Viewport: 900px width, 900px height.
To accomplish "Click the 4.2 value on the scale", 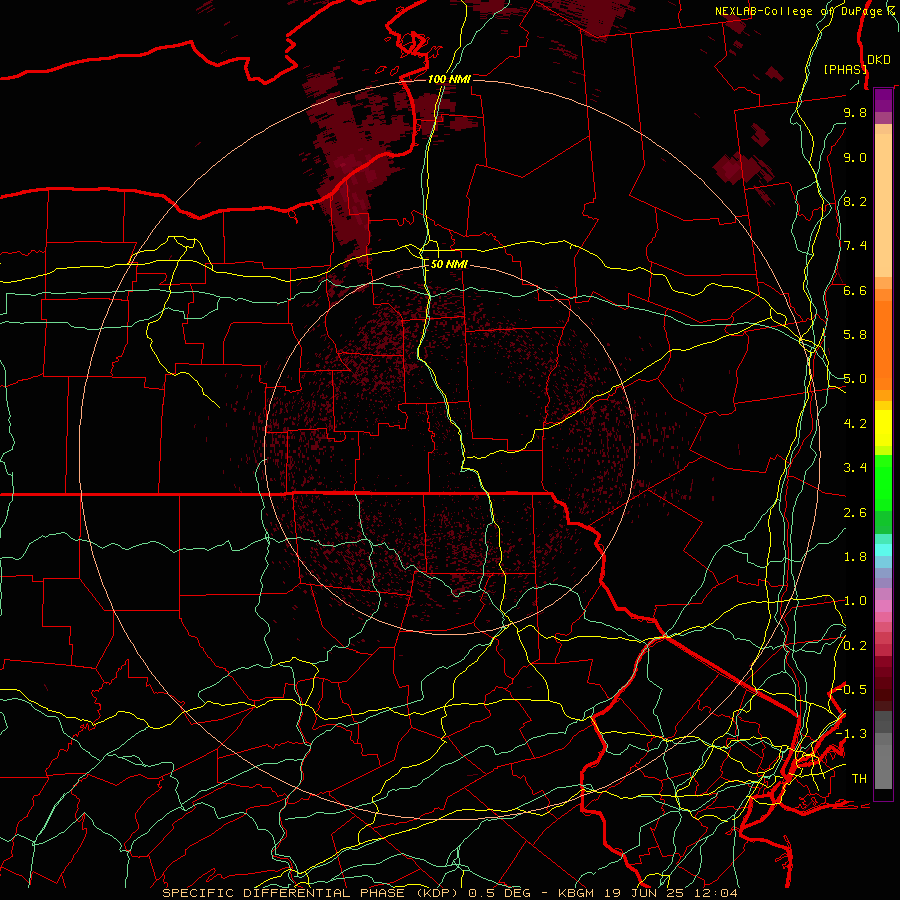I will tap(855, 424).
